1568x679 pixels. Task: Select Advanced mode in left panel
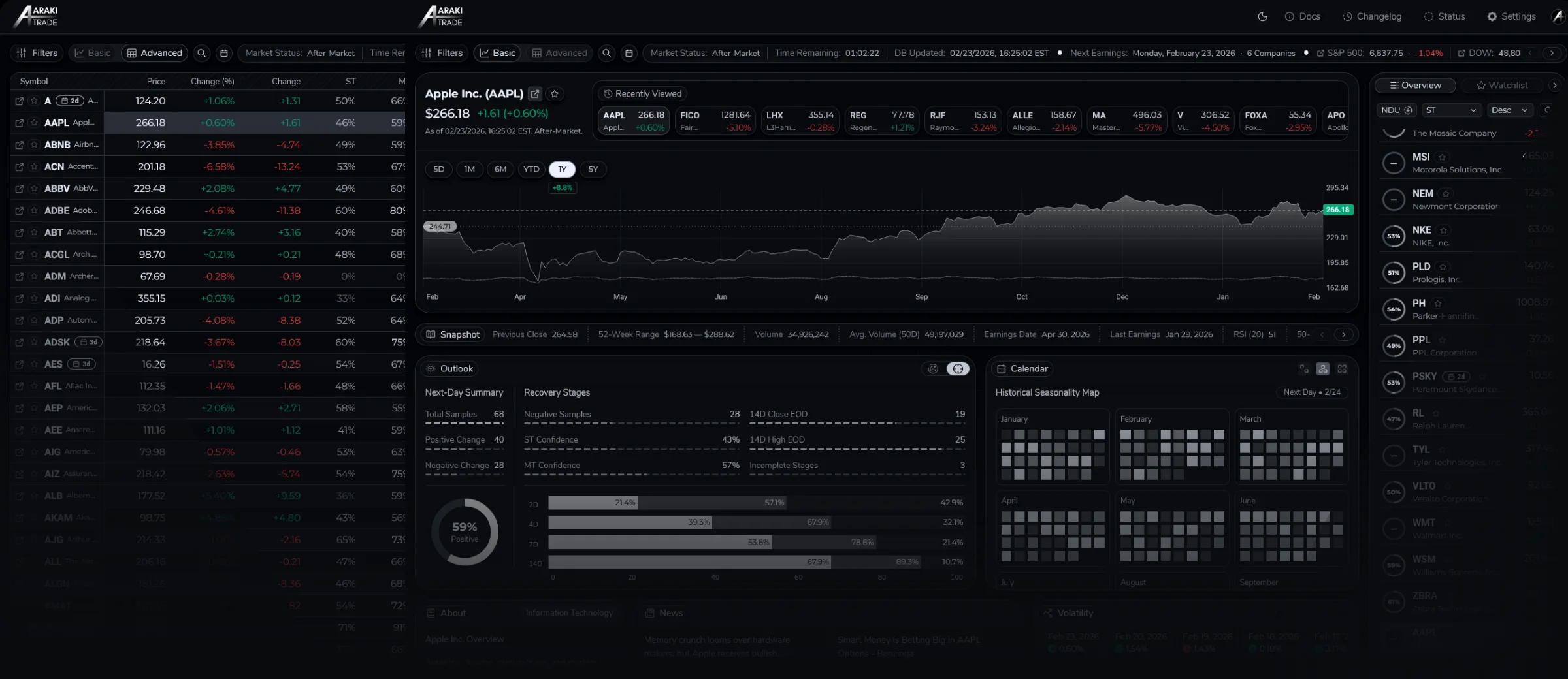pos(154,53)
